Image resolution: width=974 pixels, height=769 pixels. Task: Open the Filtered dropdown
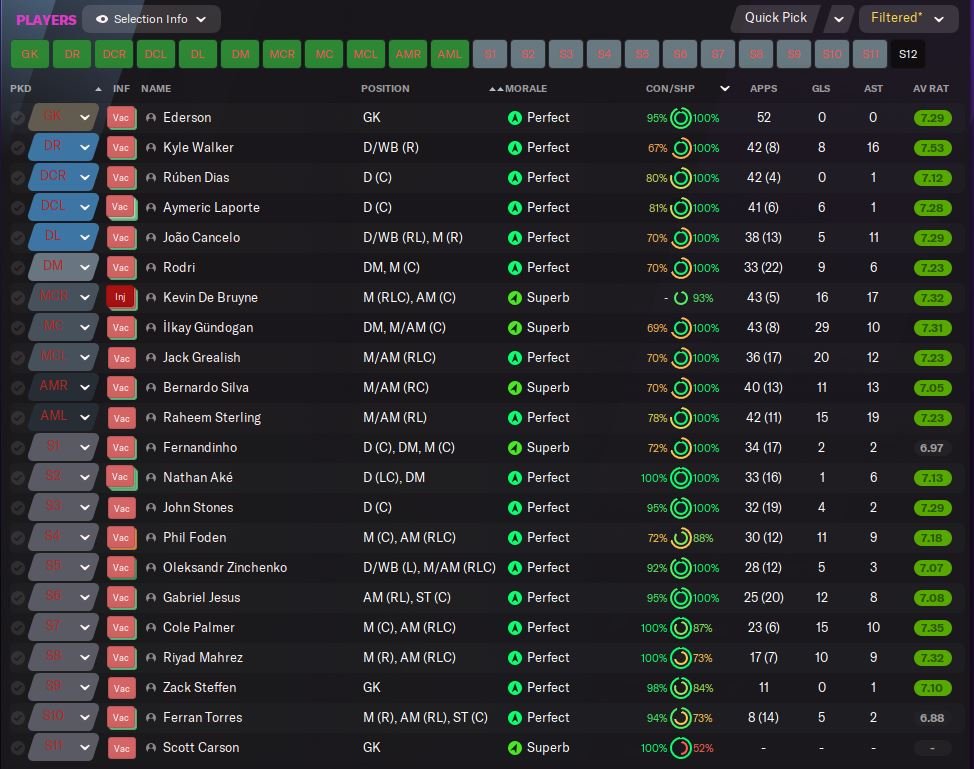click(x=908, y=19)
